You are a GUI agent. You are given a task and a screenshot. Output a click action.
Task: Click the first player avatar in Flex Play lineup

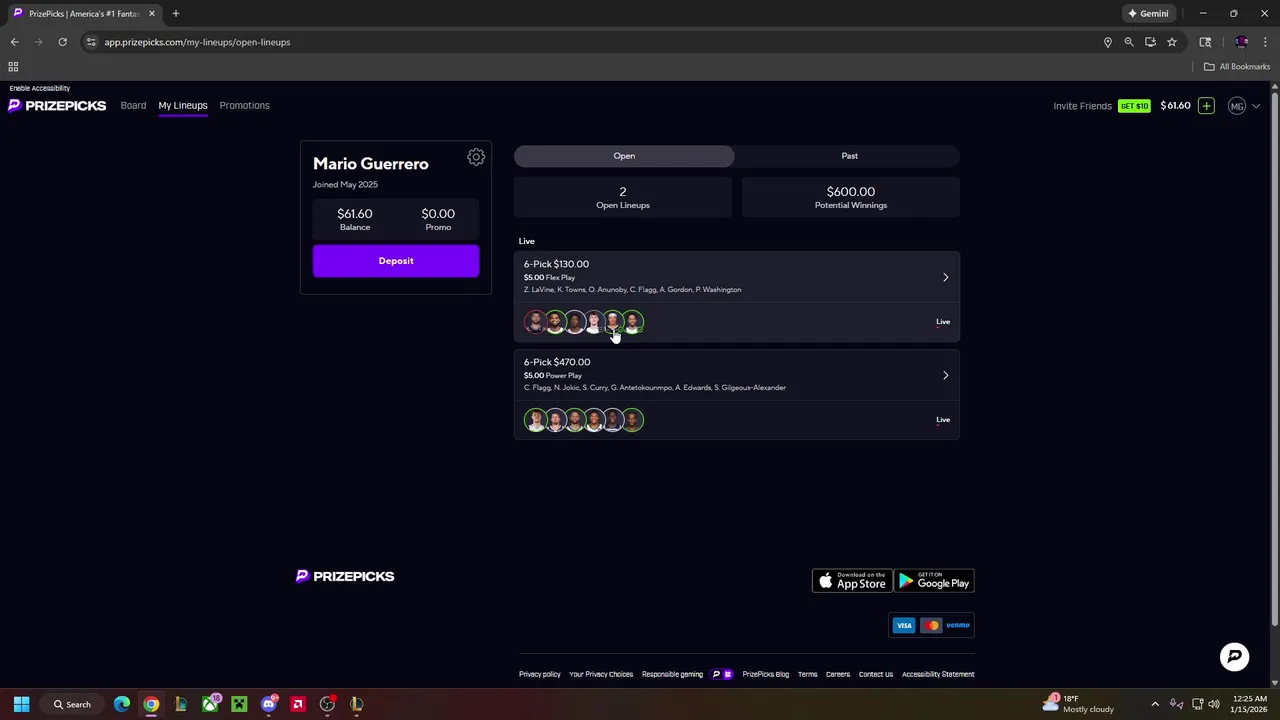pos(535,322)
